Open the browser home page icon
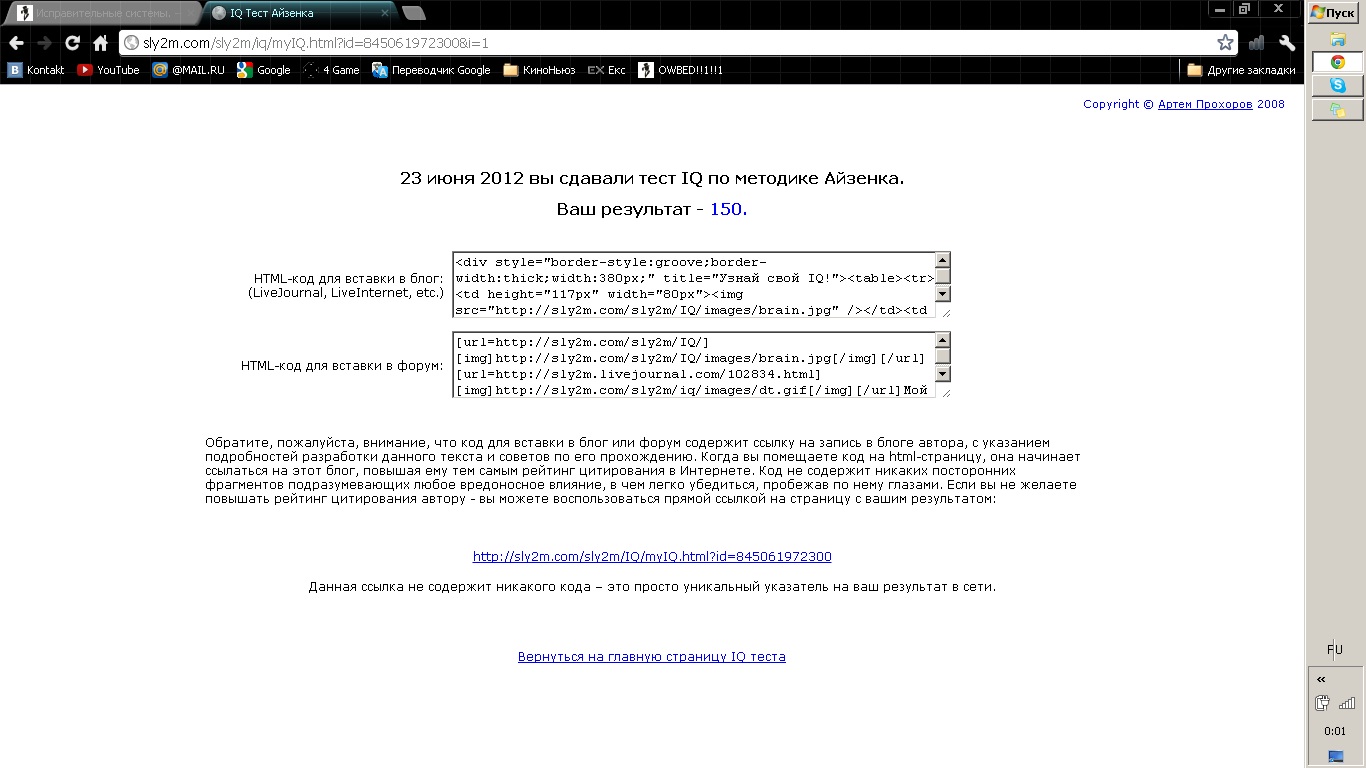Screen dimensions: 1366x768 pos(100,43)
